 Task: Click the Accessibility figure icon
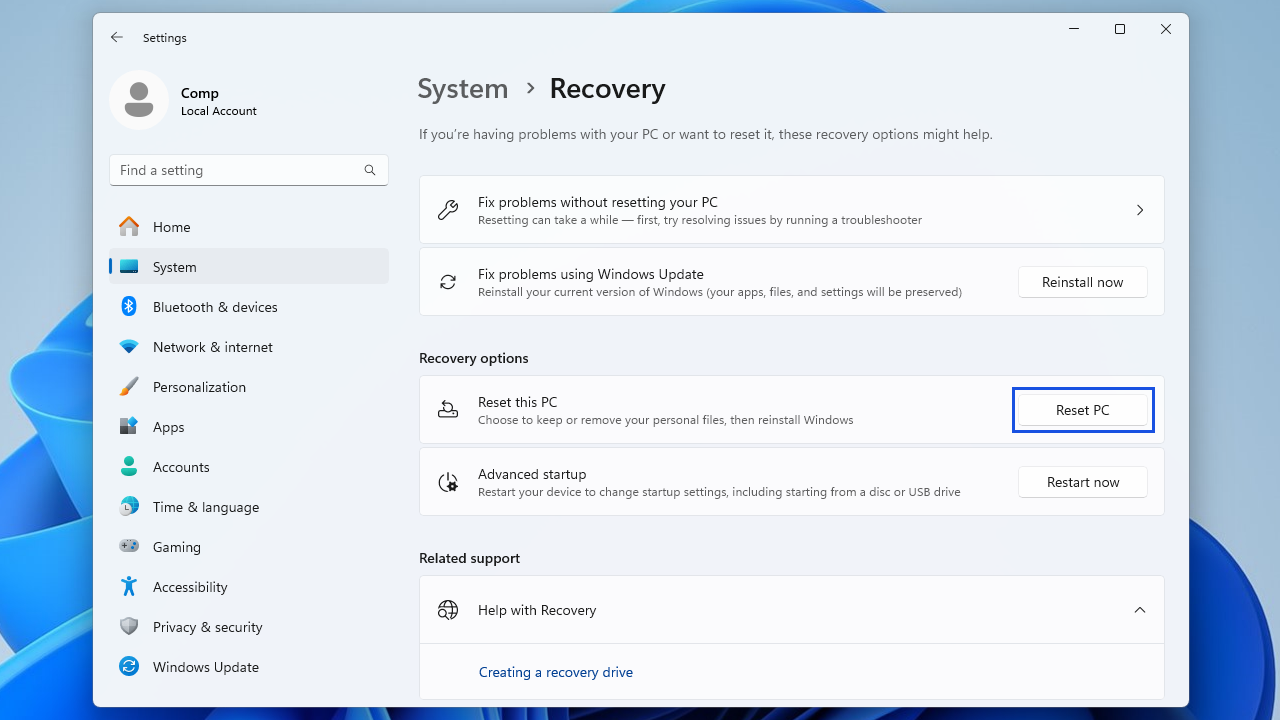[x=129, y=587]
